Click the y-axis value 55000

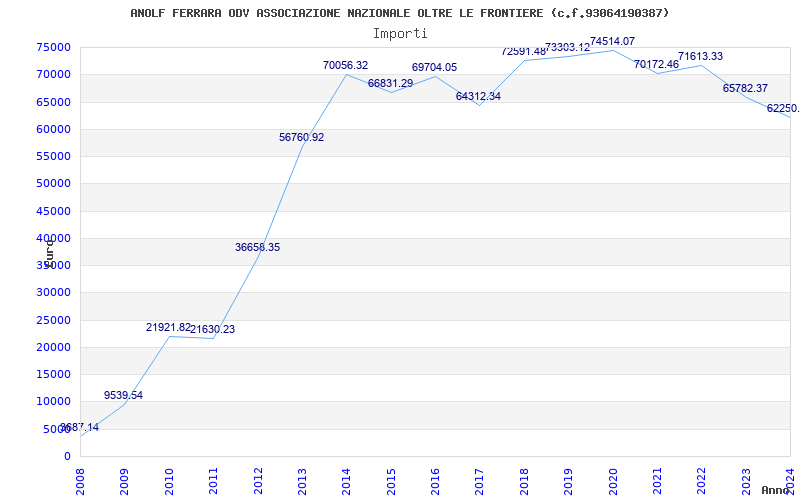[x=54, y=156]
